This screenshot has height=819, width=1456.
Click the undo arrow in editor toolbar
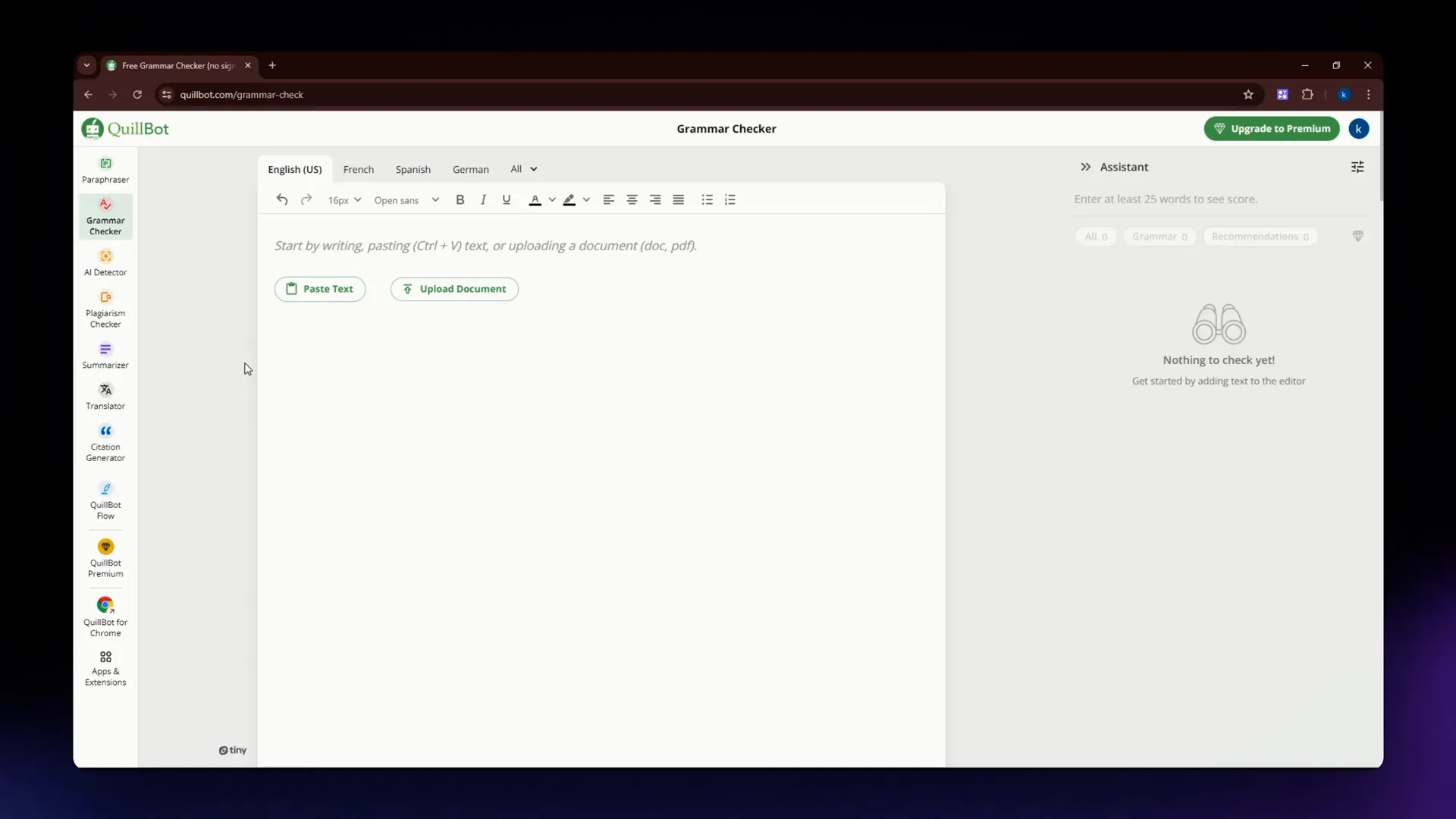(282, 199)
